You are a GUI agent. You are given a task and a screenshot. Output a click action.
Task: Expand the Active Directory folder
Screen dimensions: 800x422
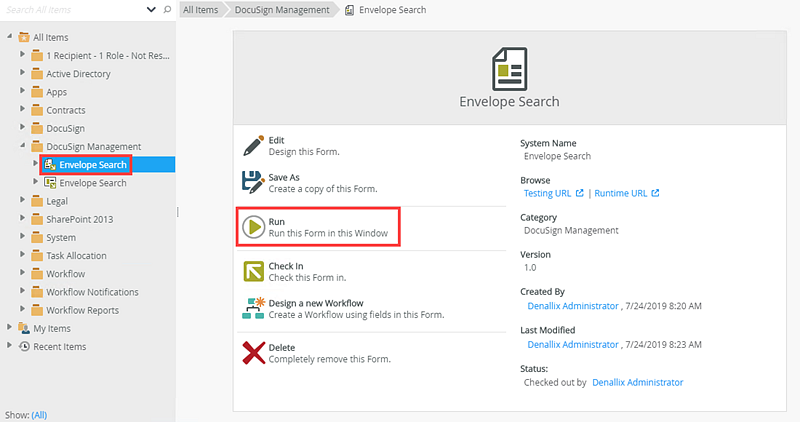[x=22, y=72]
